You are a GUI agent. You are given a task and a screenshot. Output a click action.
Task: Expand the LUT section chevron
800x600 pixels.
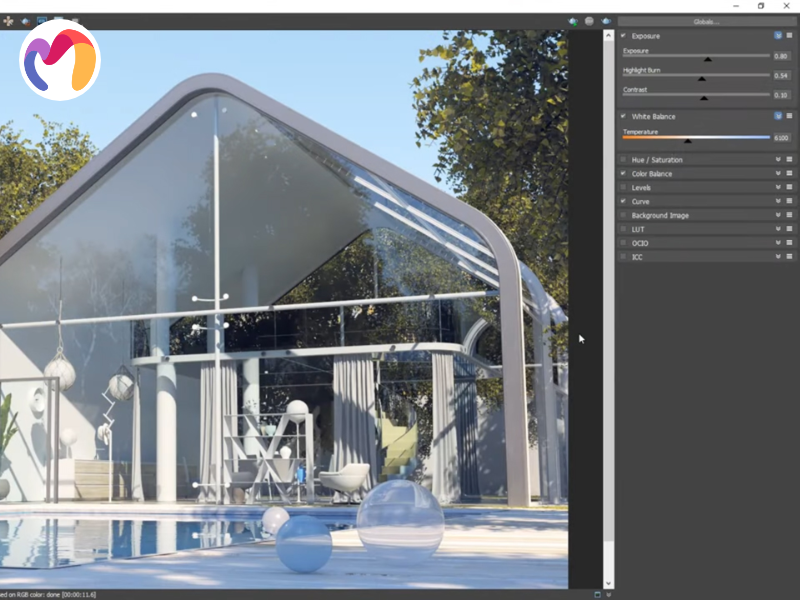pos(777,229)
